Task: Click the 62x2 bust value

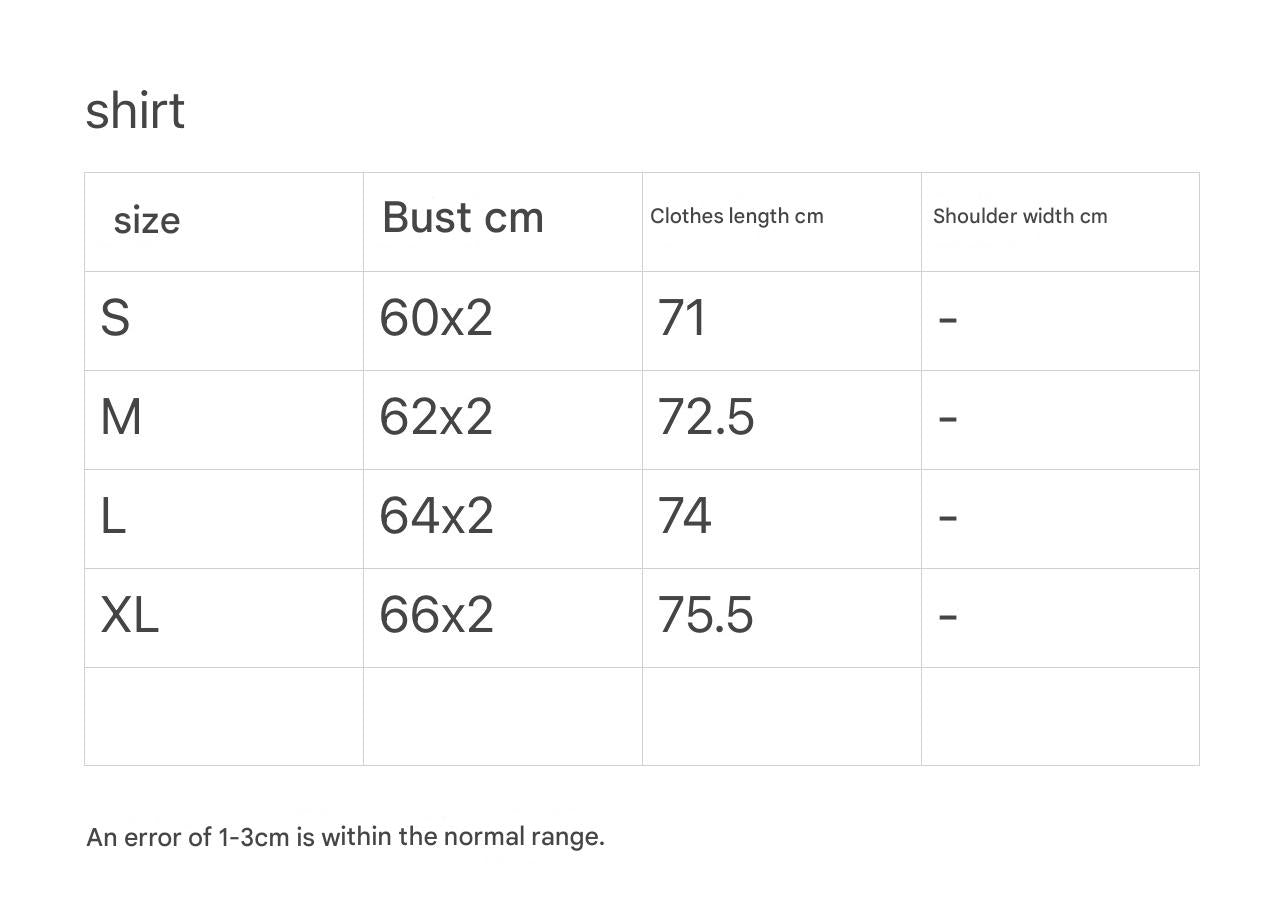Action: [x=436, y=417]
